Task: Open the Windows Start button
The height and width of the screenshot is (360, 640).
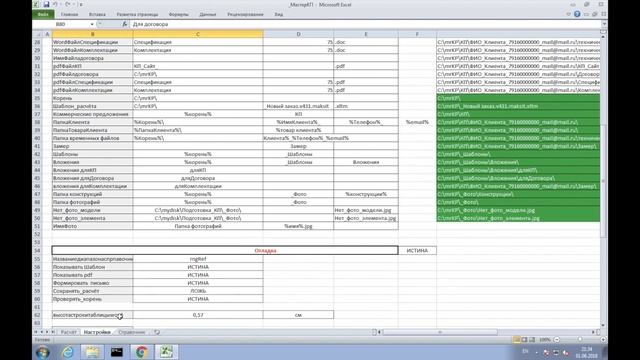Action: tap(43, 352)
